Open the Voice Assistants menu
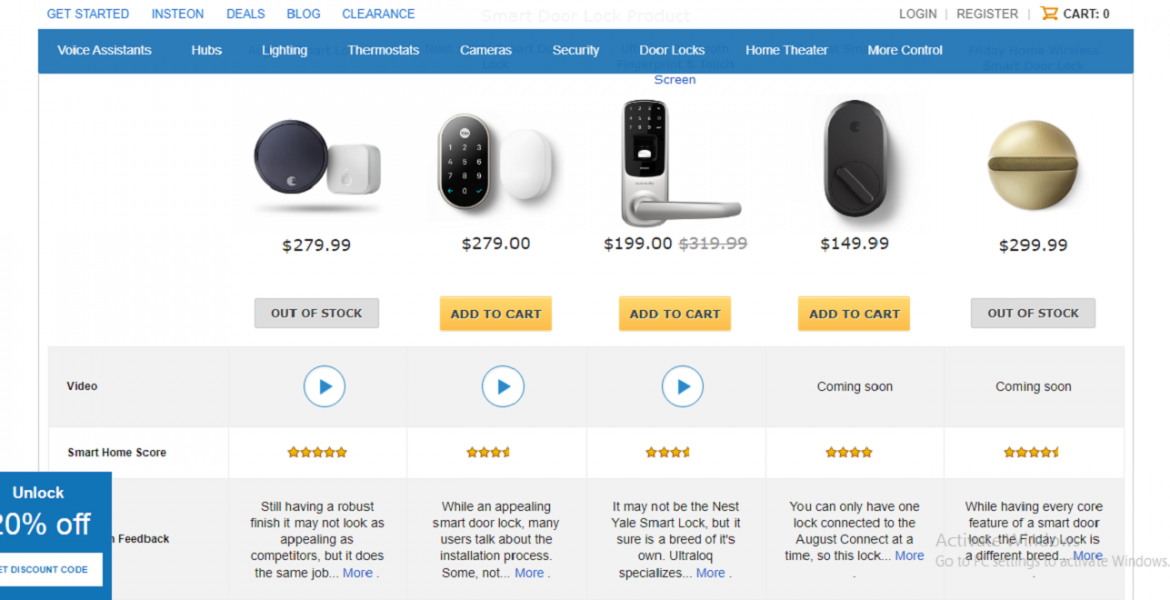The width and height of the screenshot is (1170, 600). 105,50
